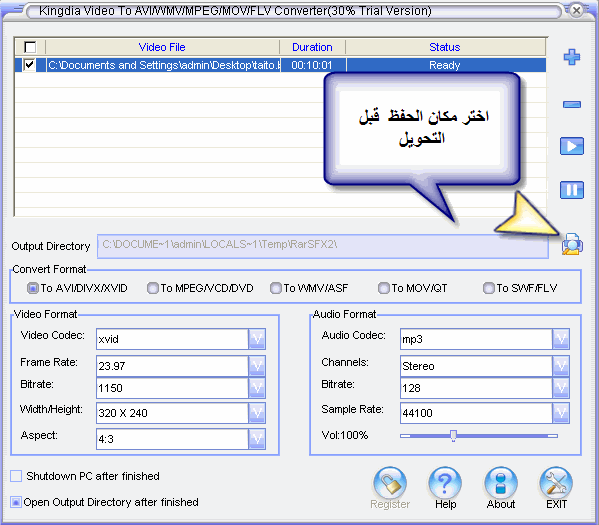Browse for output directory folder icon

tap(572, 244)
